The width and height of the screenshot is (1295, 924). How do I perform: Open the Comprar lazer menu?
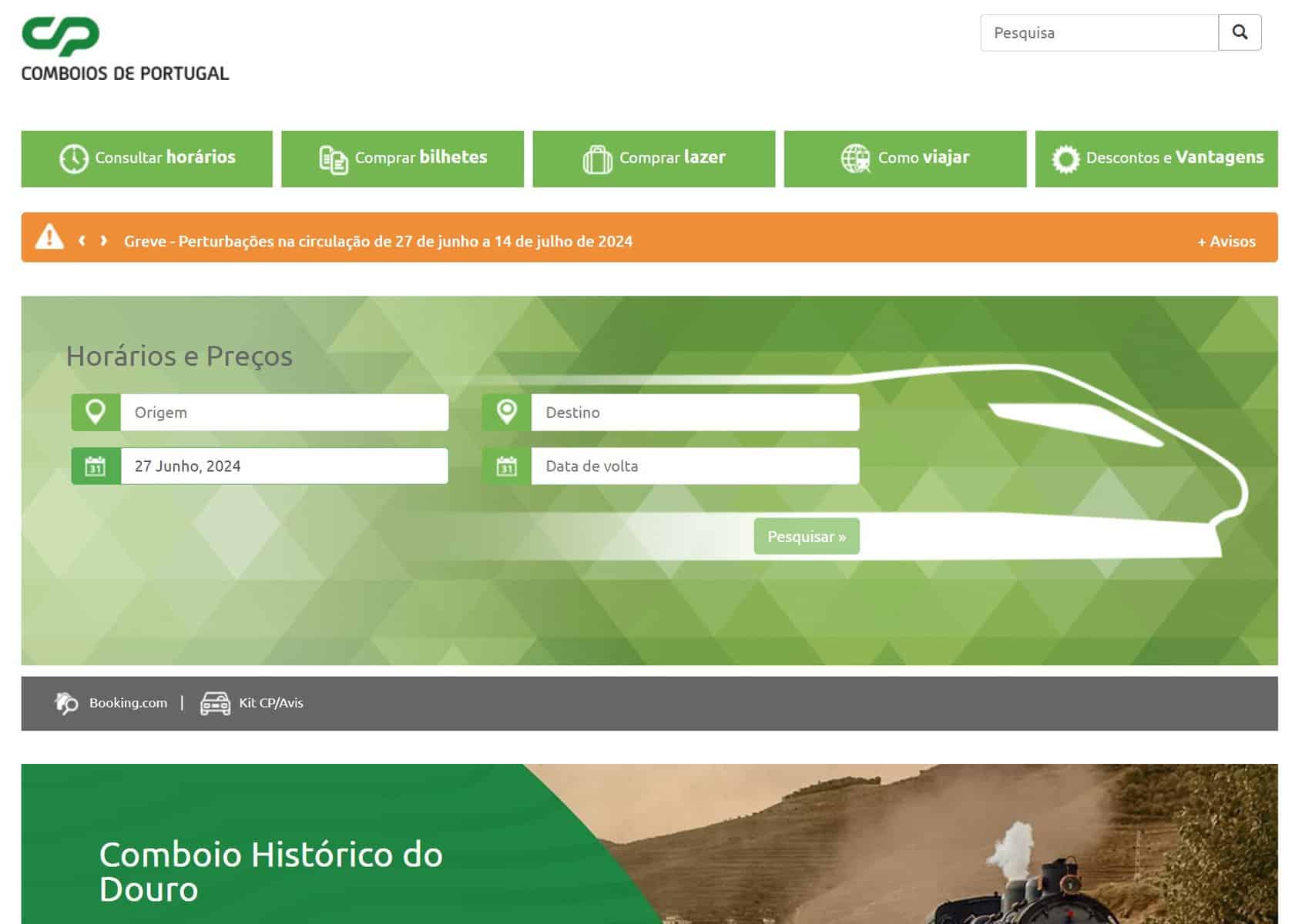(653, 159)
